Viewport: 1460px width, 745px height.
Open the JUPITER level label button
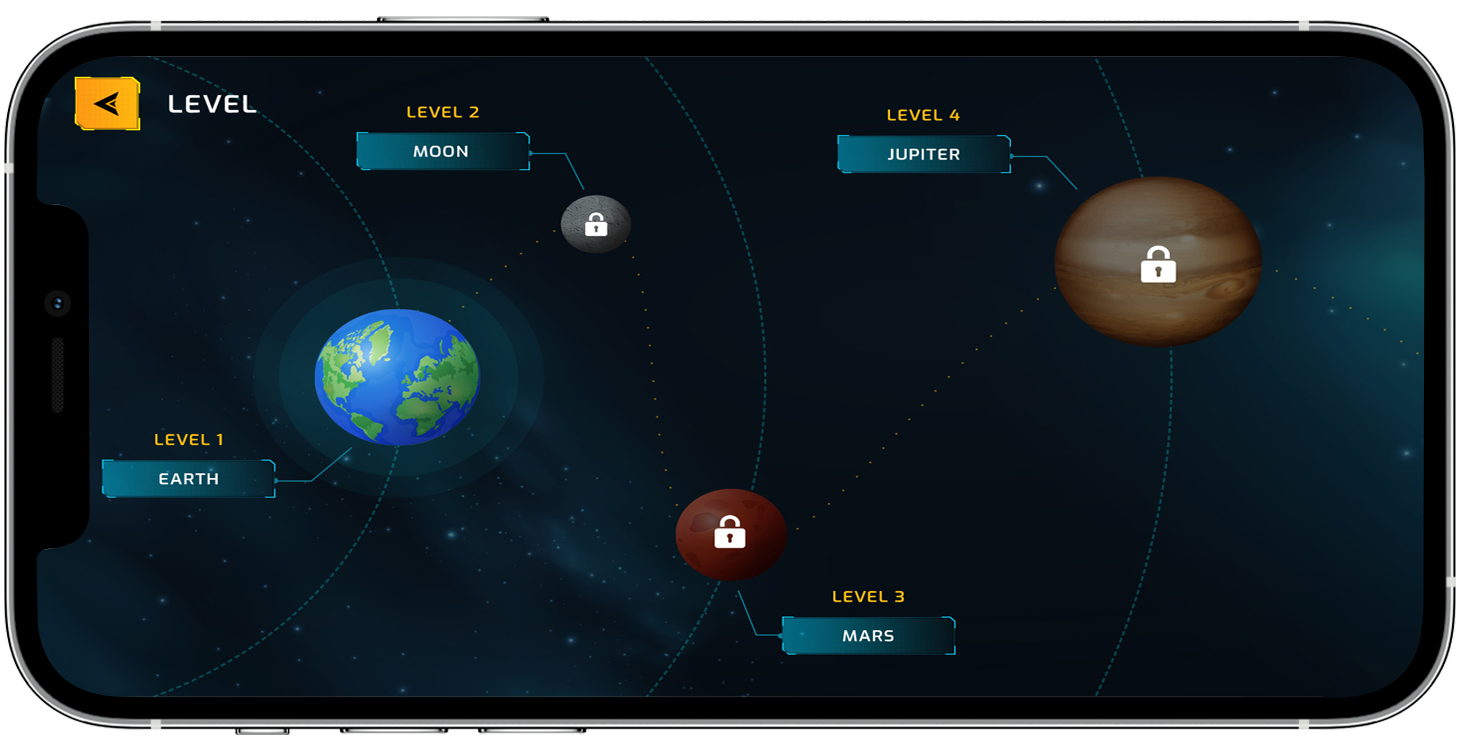[x=923, y=154]
